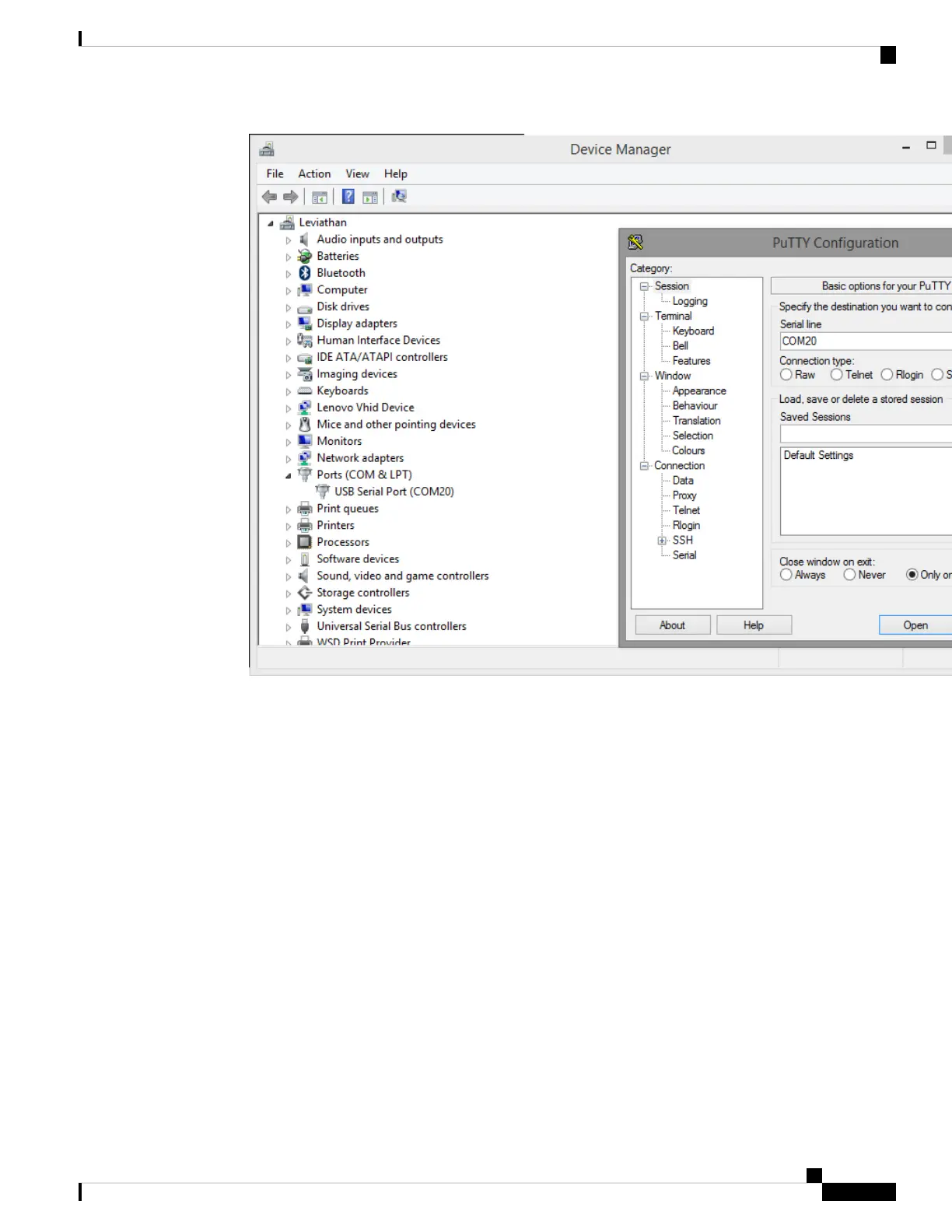
Task: Open the View menu
Action: click(358, 173)
